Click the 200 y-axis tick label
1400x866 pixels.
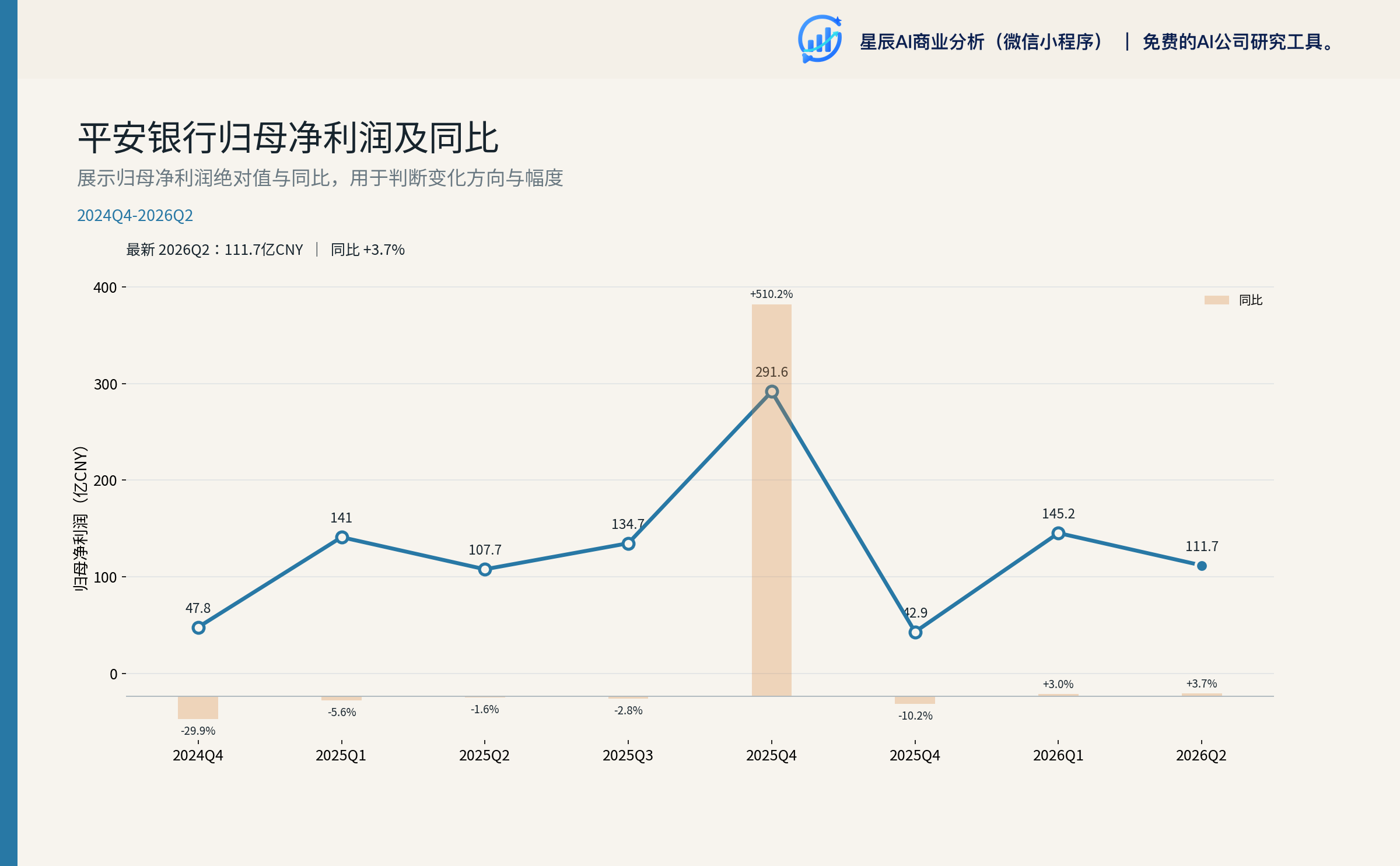105,481
